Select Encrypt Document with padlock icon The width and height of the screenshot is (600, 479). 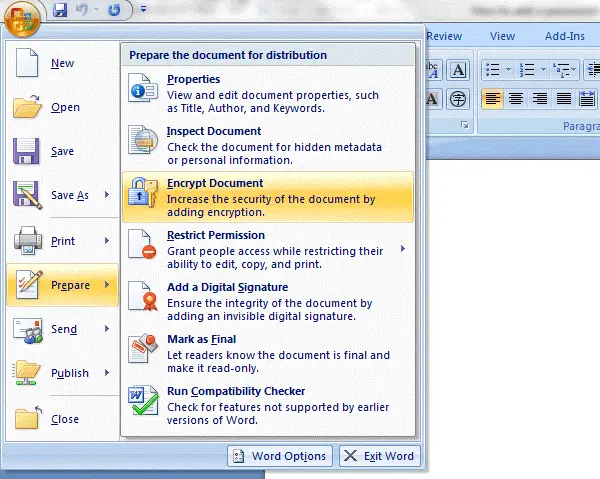coord(268,197)
